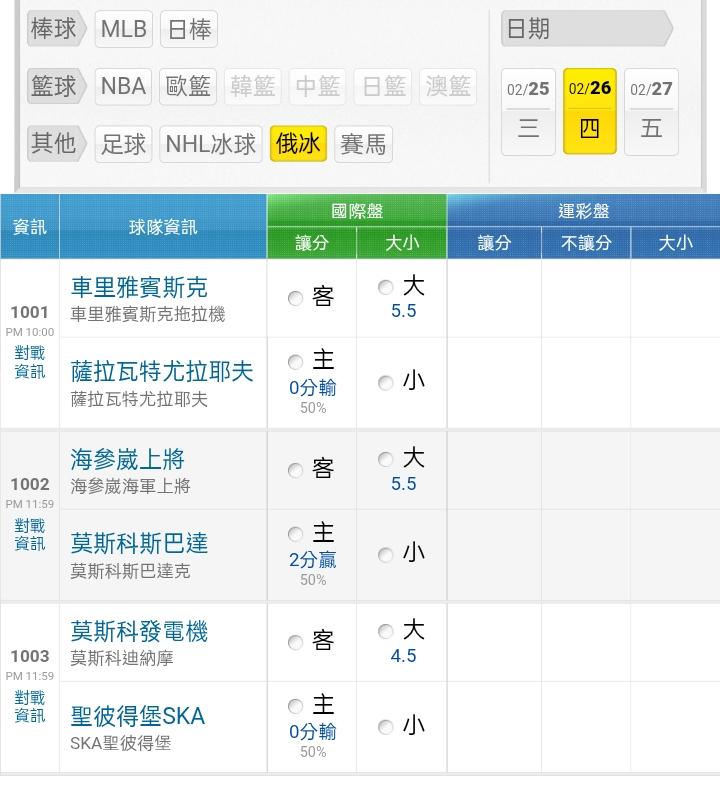Pick 主 radio for game 1002
This screenshot has width=720, height=786.
[x=295, y=534]
